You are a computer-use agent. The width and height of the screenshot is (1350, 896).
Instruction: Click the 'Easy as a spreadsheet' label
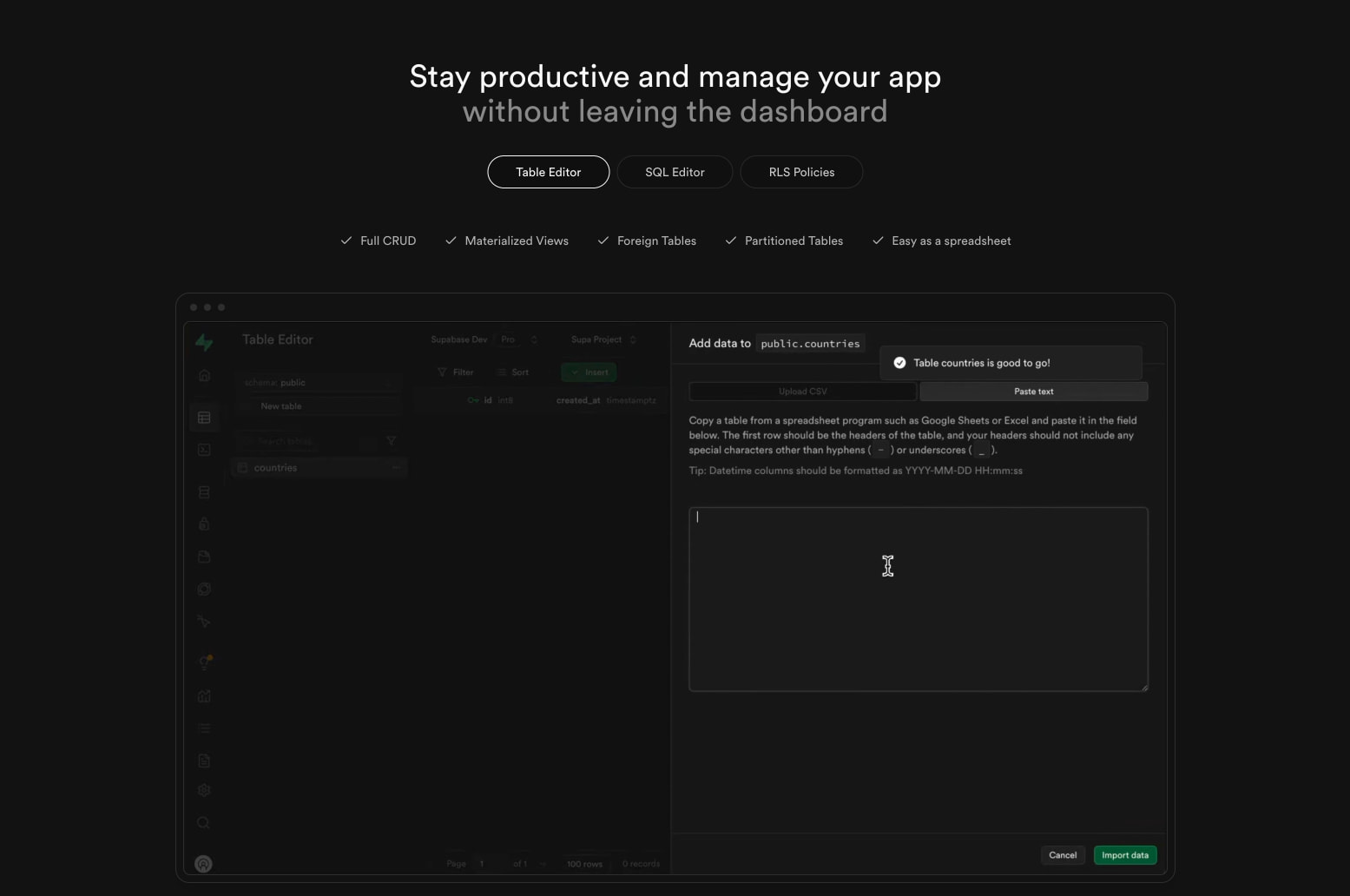pos(951,240)
